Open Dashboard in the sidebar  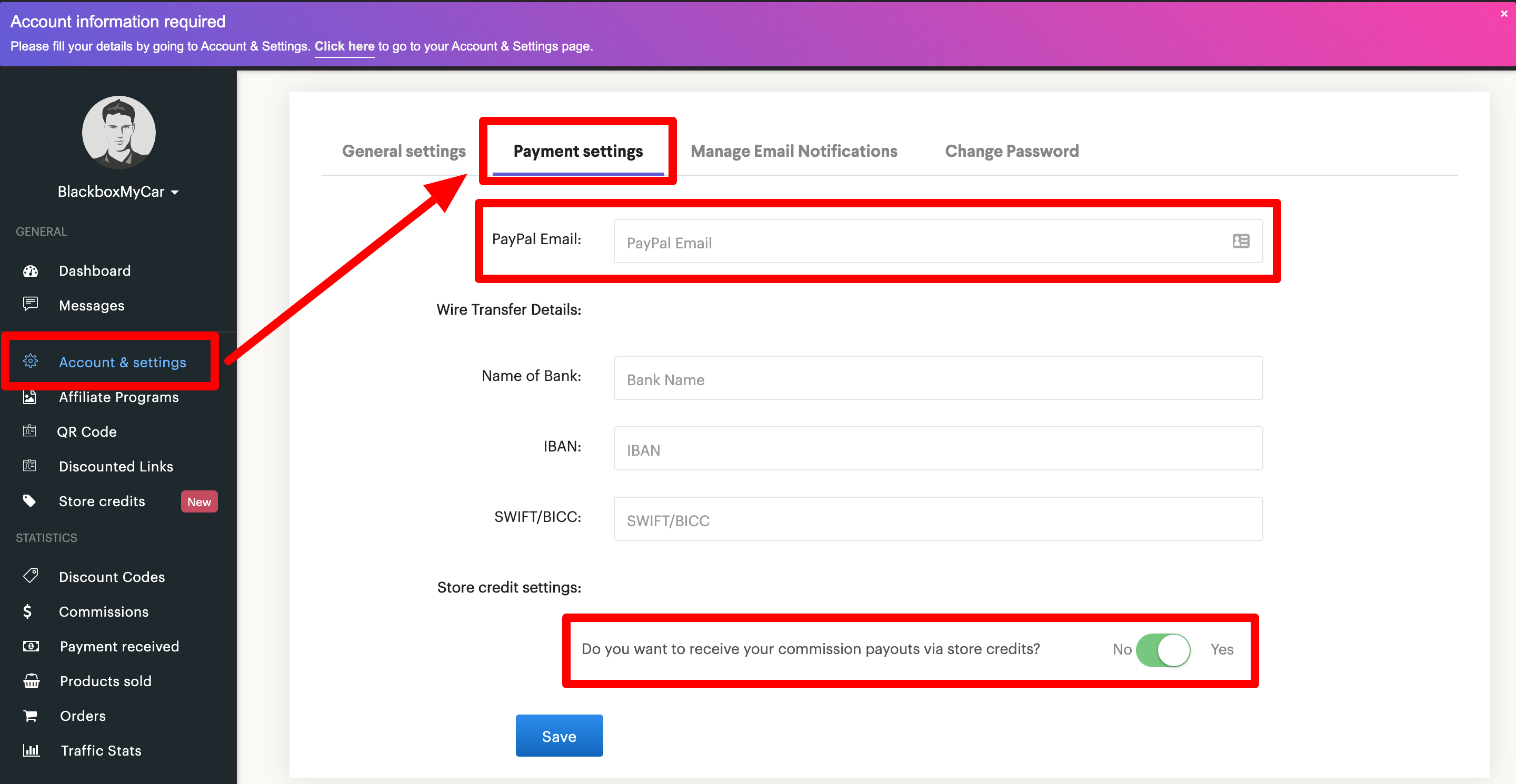coord(95,271)
